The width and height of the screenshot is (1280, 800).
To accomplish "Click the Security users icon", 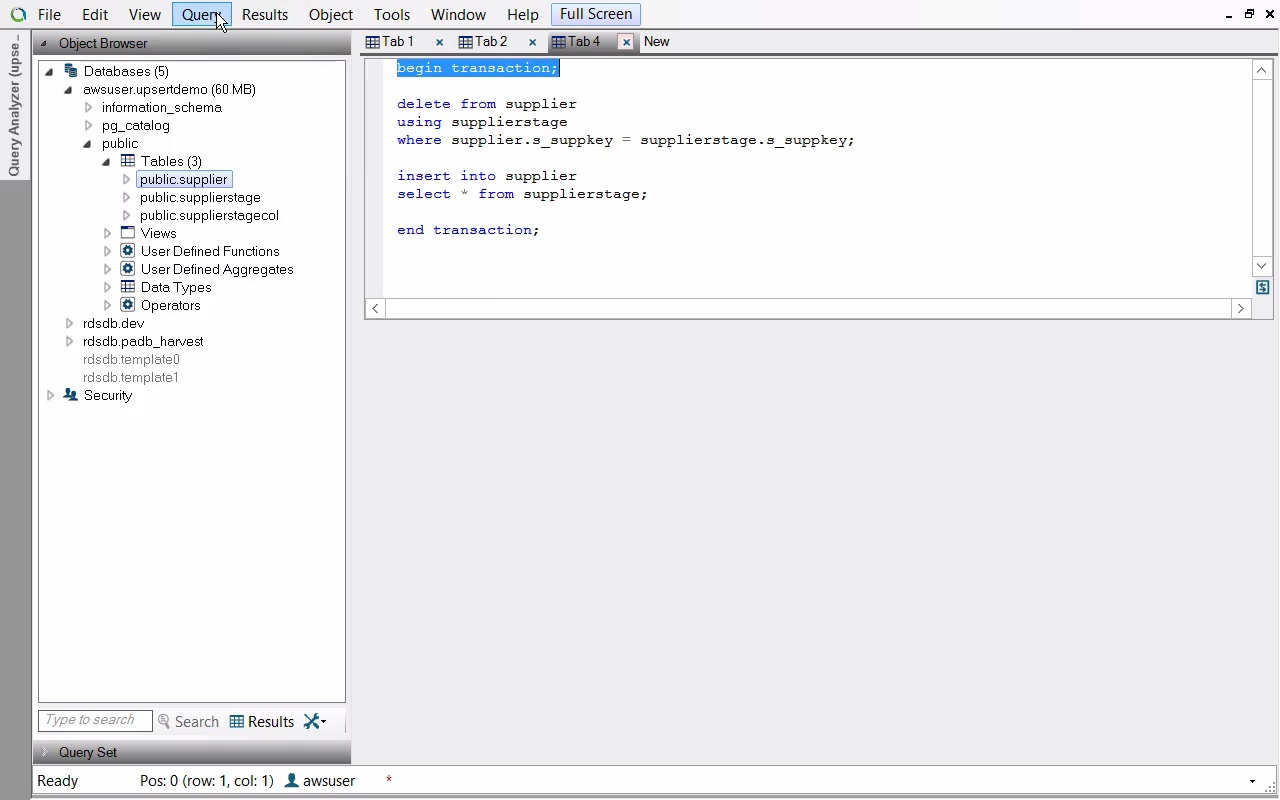I will 71,395.
